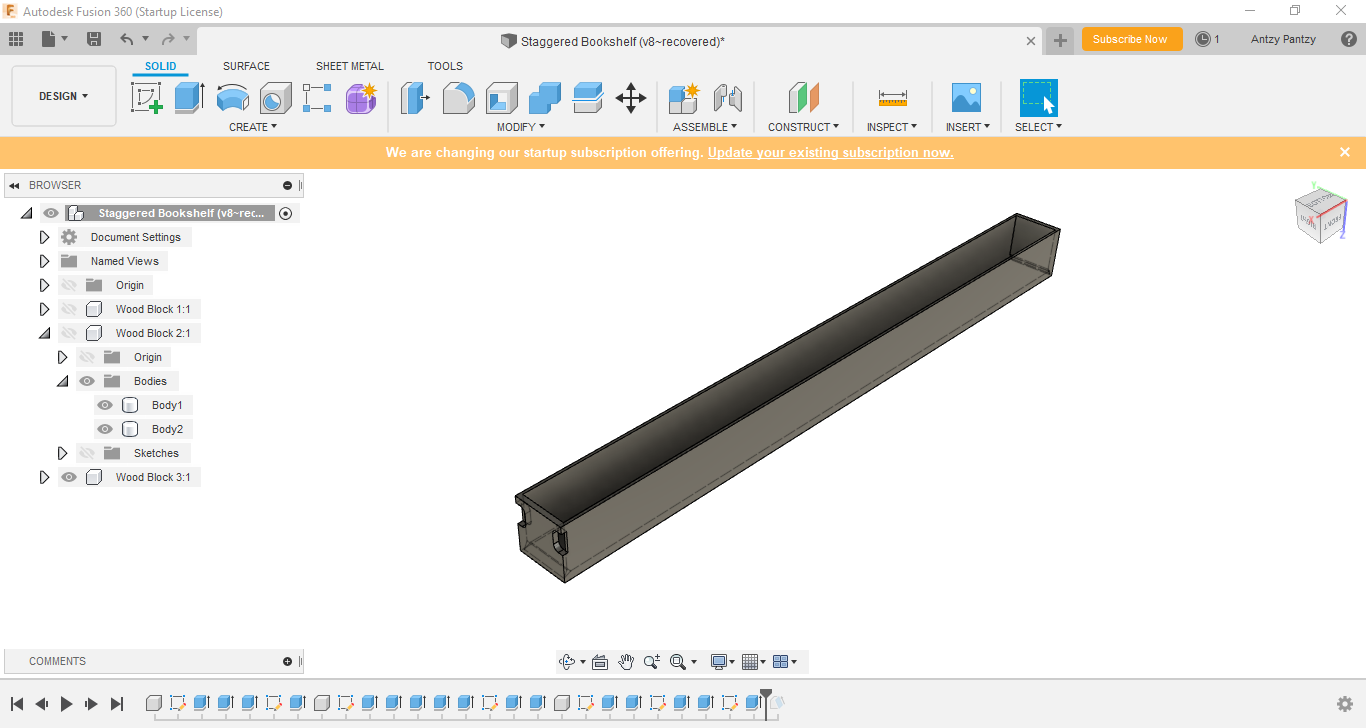
Task: Select the Joint tool
Action: (728, 98)
